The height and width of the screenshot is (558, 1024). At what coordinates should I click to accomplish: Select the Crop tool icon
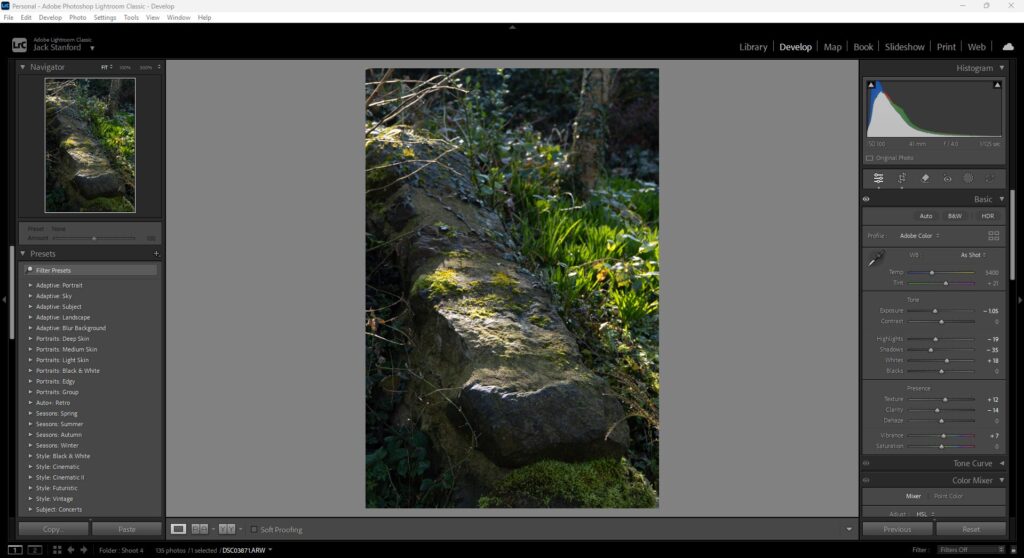pos(901,178)
